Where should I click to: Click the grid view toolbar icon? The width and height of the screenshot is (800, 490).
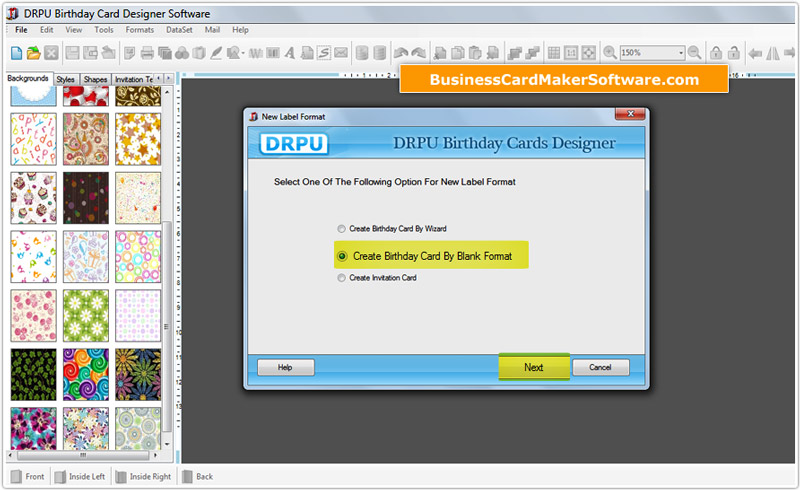[554, 53]
